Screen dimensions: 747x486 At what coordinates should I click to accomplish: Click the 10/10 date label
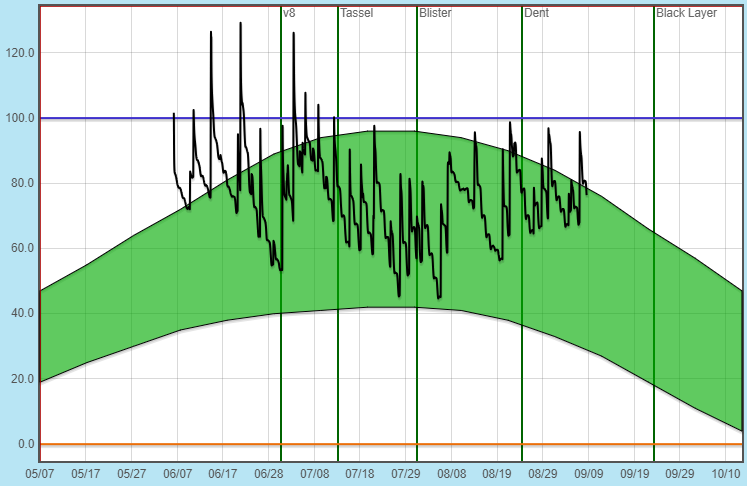tap(726, 474)
